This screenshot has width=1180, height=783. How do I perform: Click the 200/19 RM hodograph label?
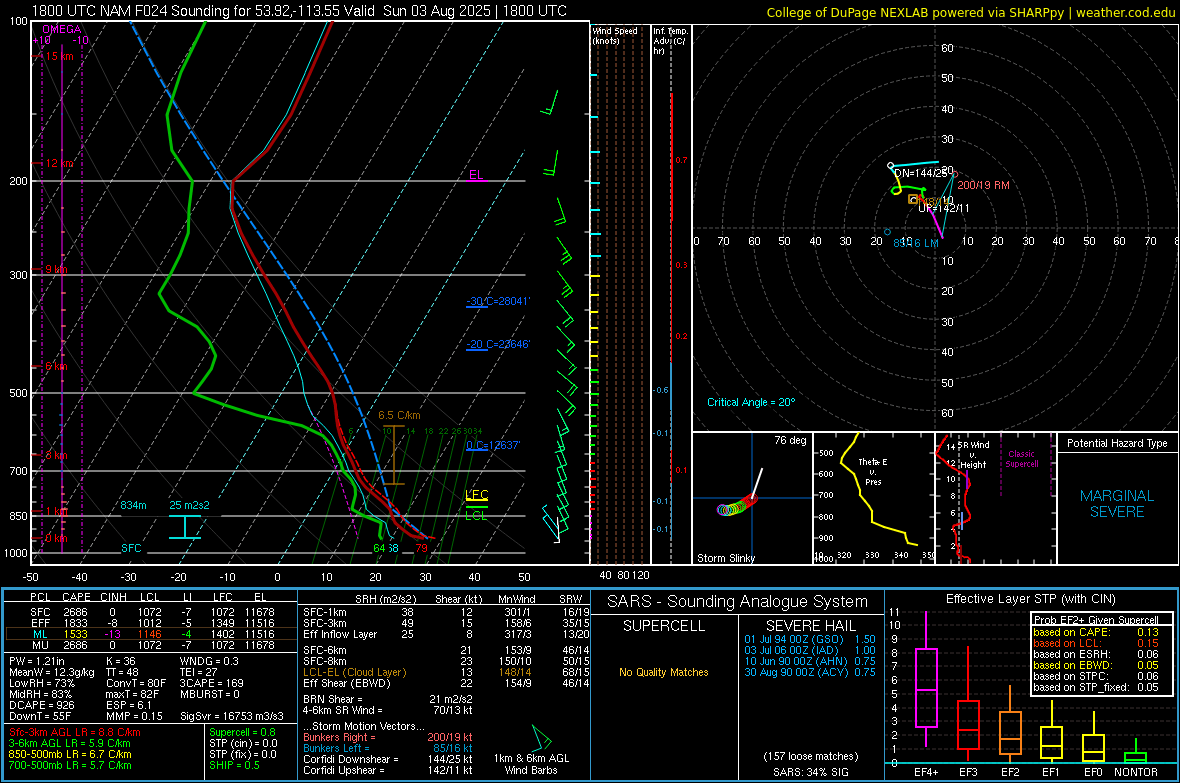984,184
